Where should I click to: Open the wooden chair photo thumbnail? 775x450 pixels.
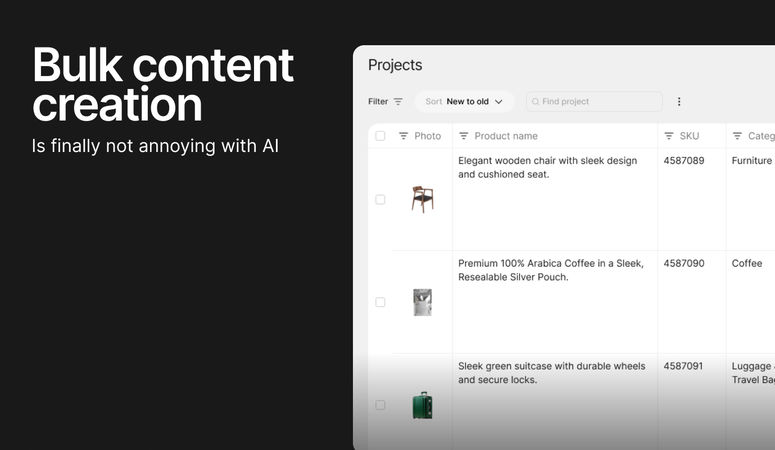(x=422, y=198)
